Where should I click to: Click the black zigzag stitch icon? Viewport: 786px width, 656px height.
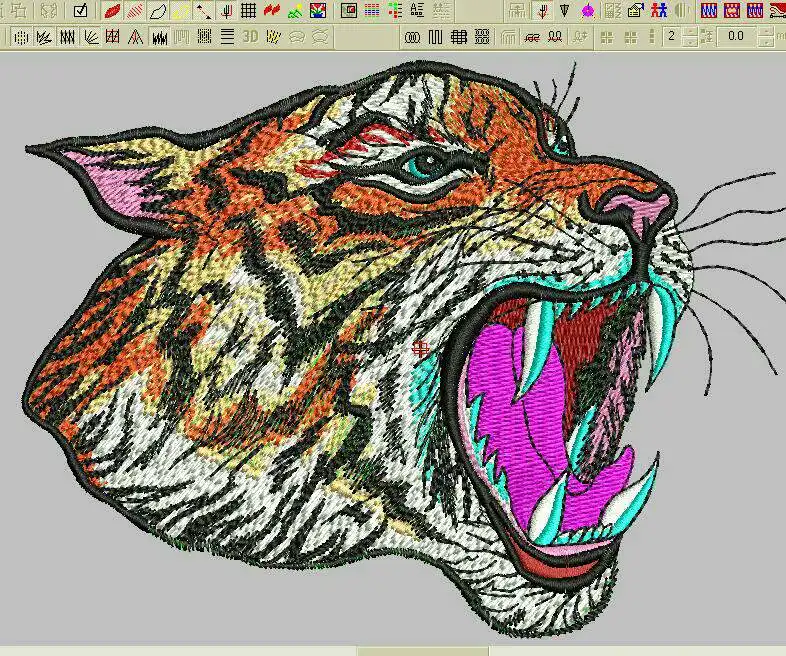[x=67, y=37]
